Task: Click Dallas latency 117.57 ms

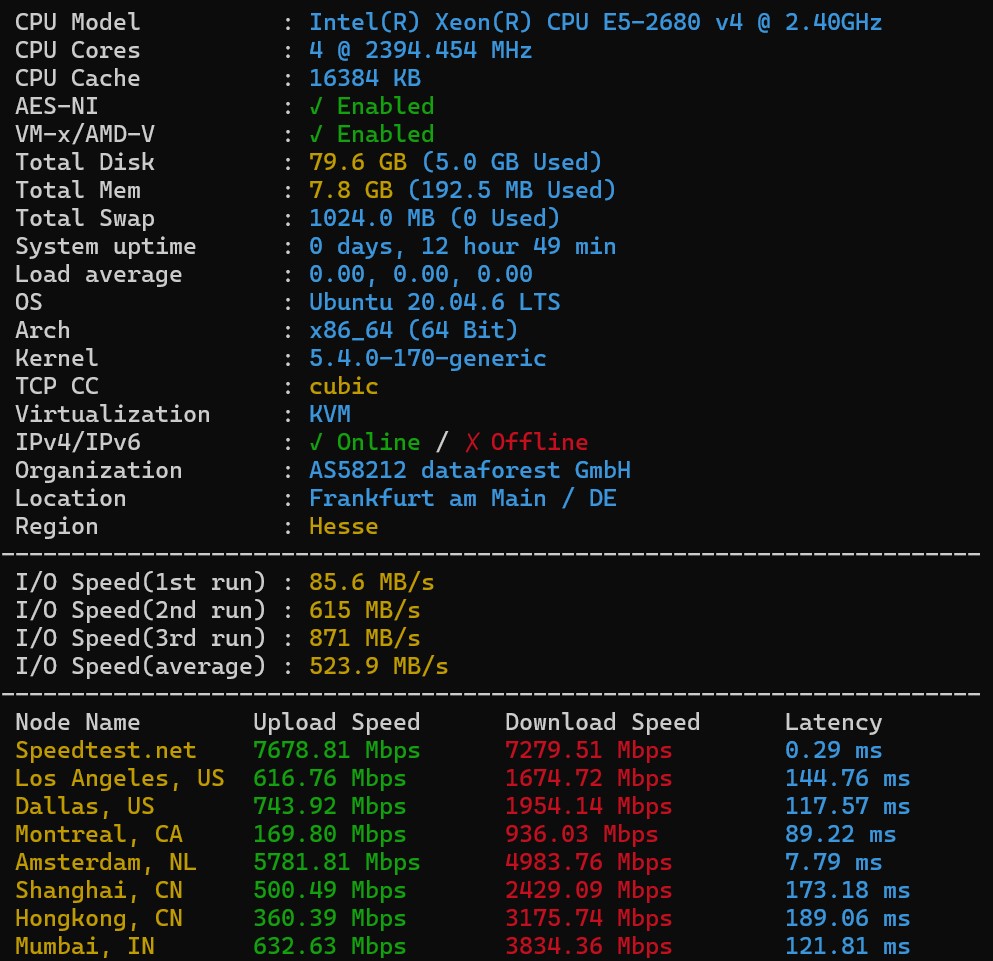Action: click(x=847, y=806)
